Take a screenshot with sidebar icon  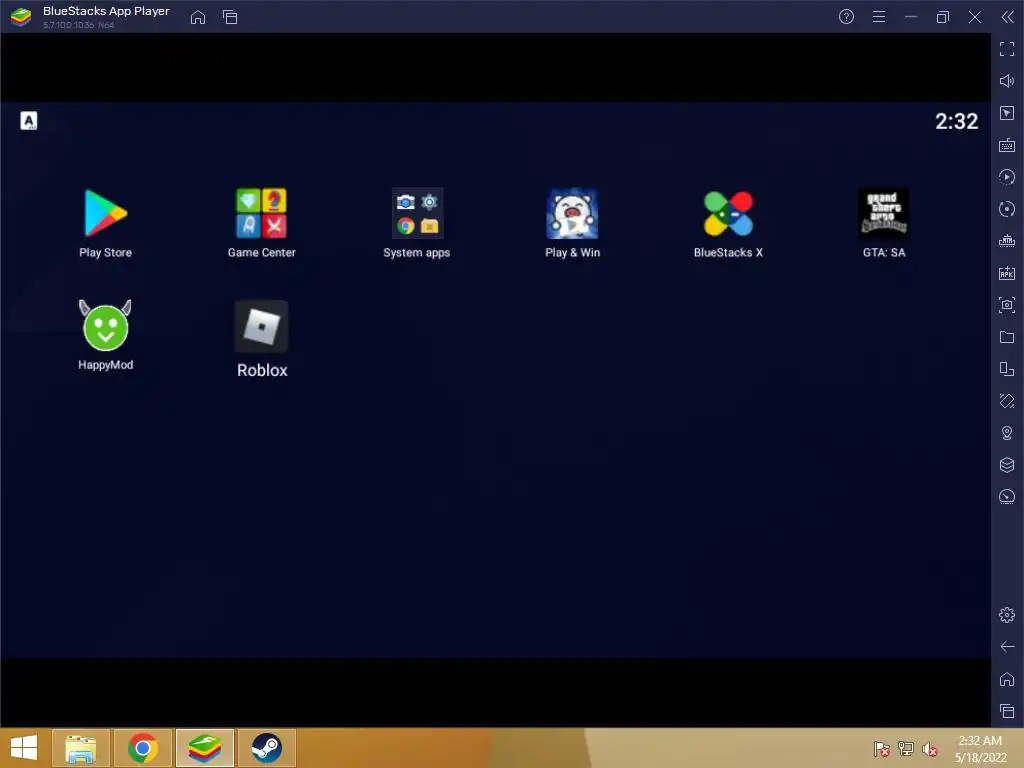tap(1007, 305)
